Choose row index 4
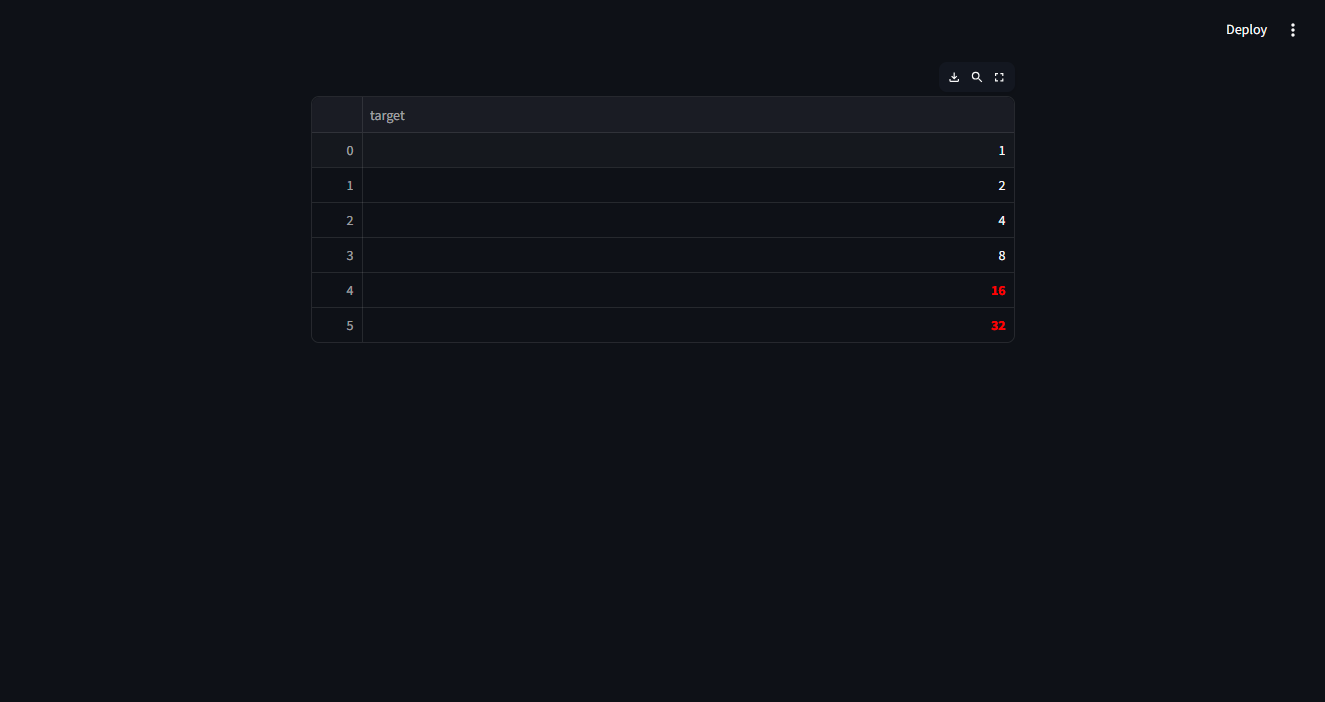Viewport: 1325px width, 702px height. (x=337, y=290)
